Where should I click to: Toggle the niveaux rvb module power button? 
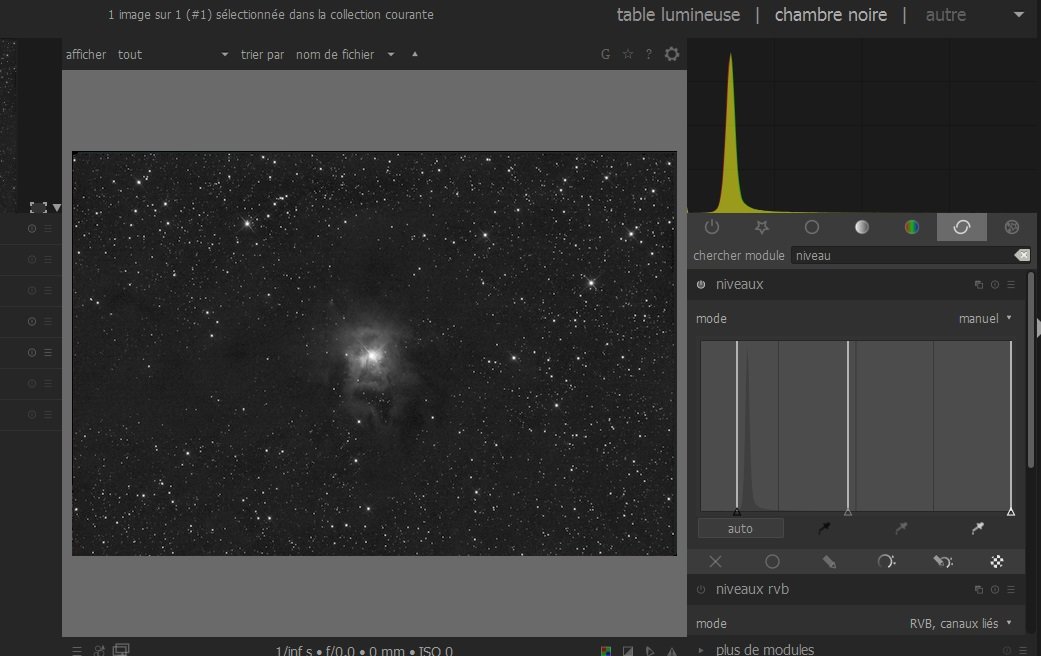click(x=701, y=589)
